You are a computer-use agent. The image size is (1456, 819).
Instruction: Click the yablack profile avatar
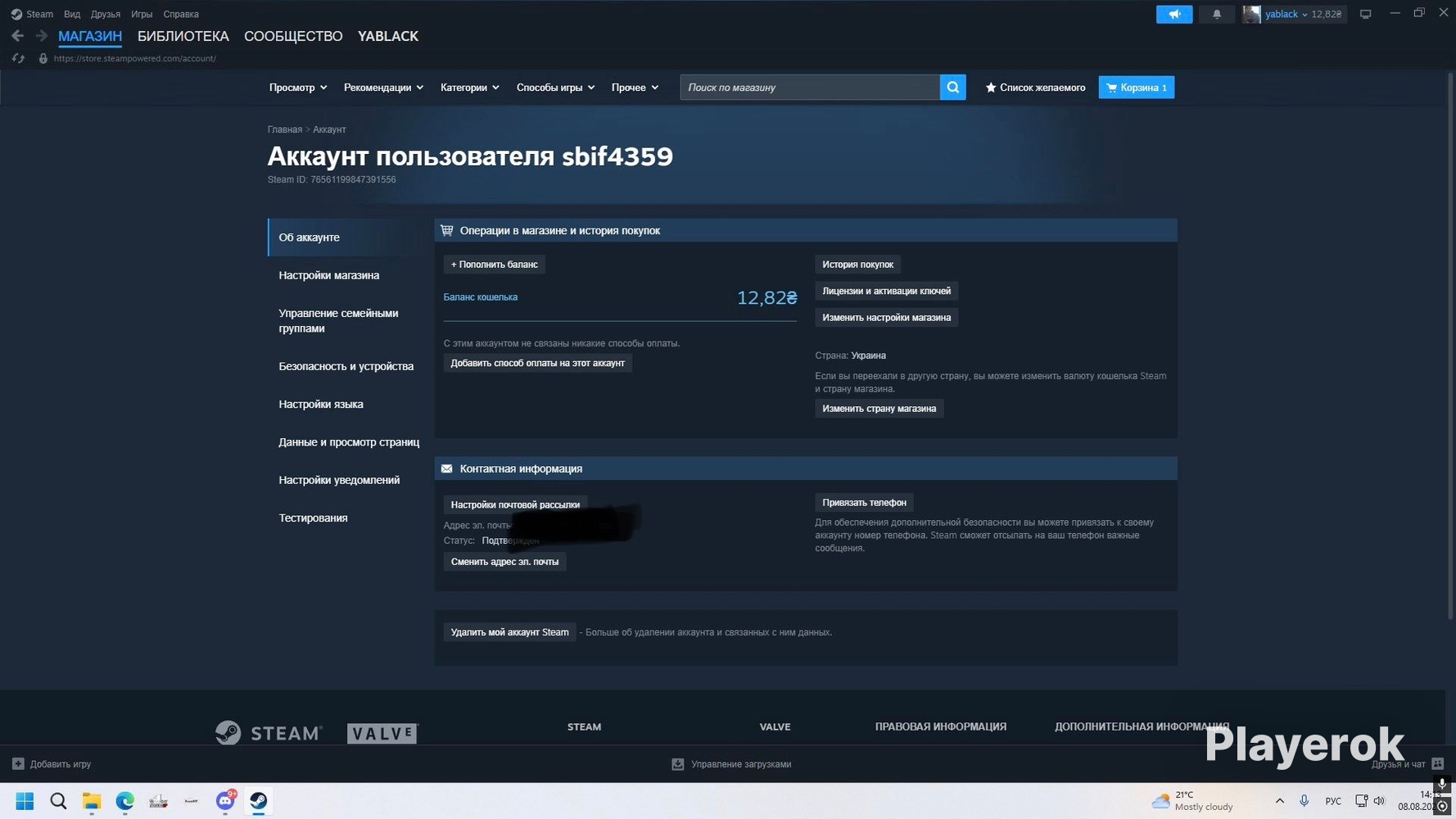1251,14
